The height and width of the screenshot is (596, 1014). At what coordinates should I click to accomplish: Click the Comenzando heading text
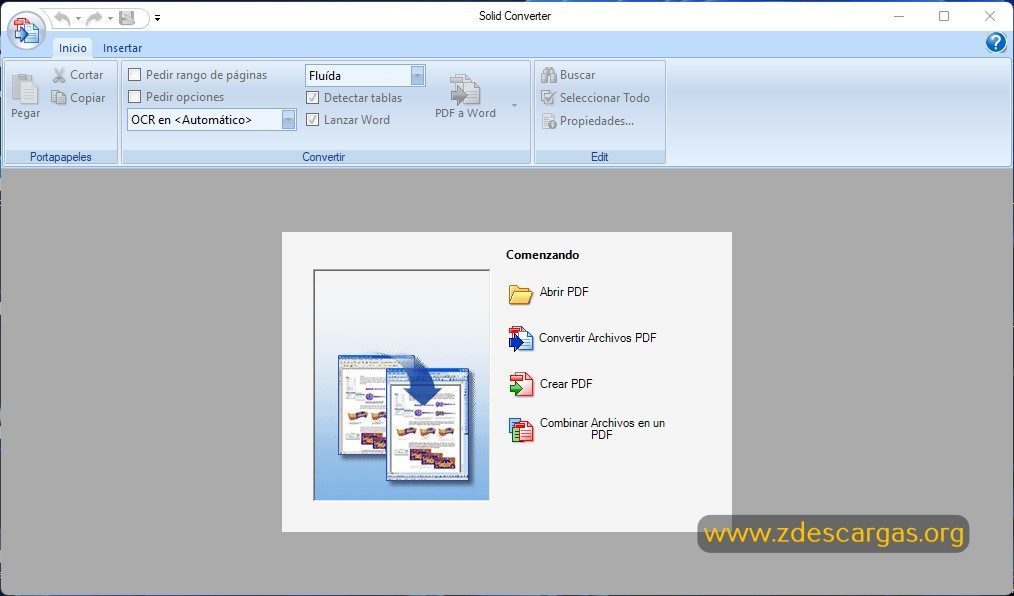543,255
